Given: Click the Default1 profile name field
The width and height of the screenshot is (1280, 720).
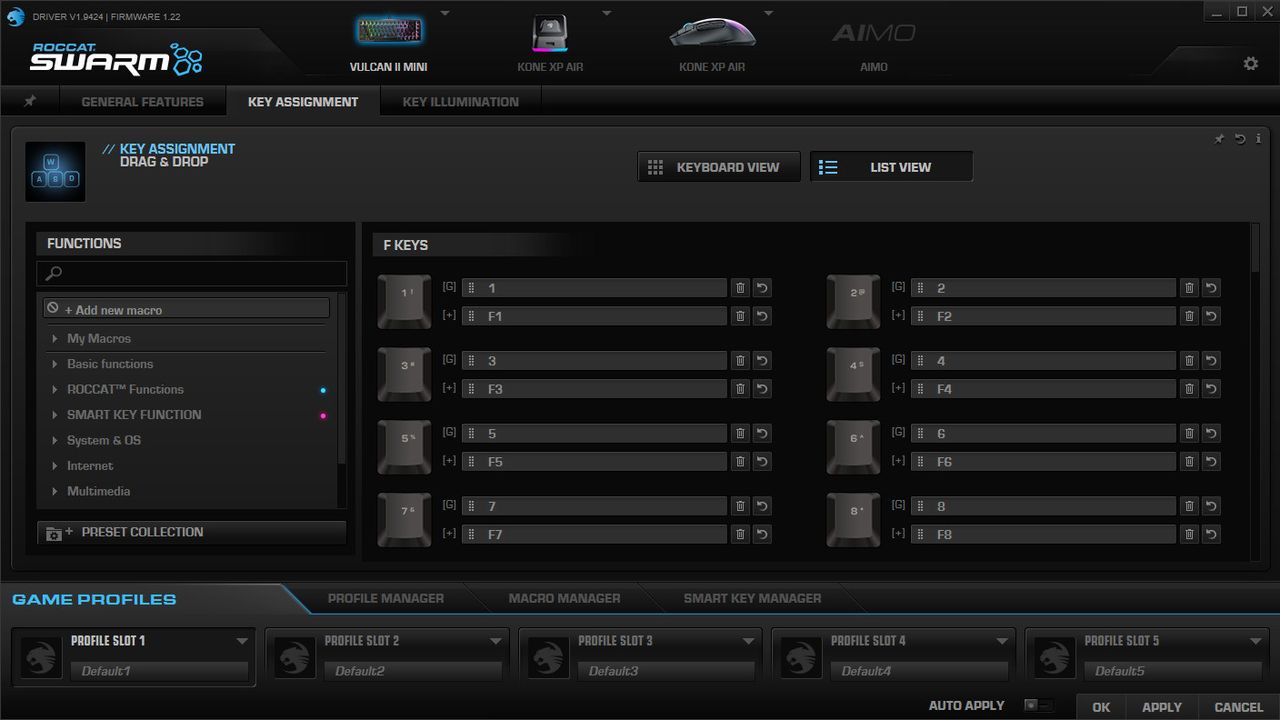Looking at the screenshot, I should pos(160,671).
